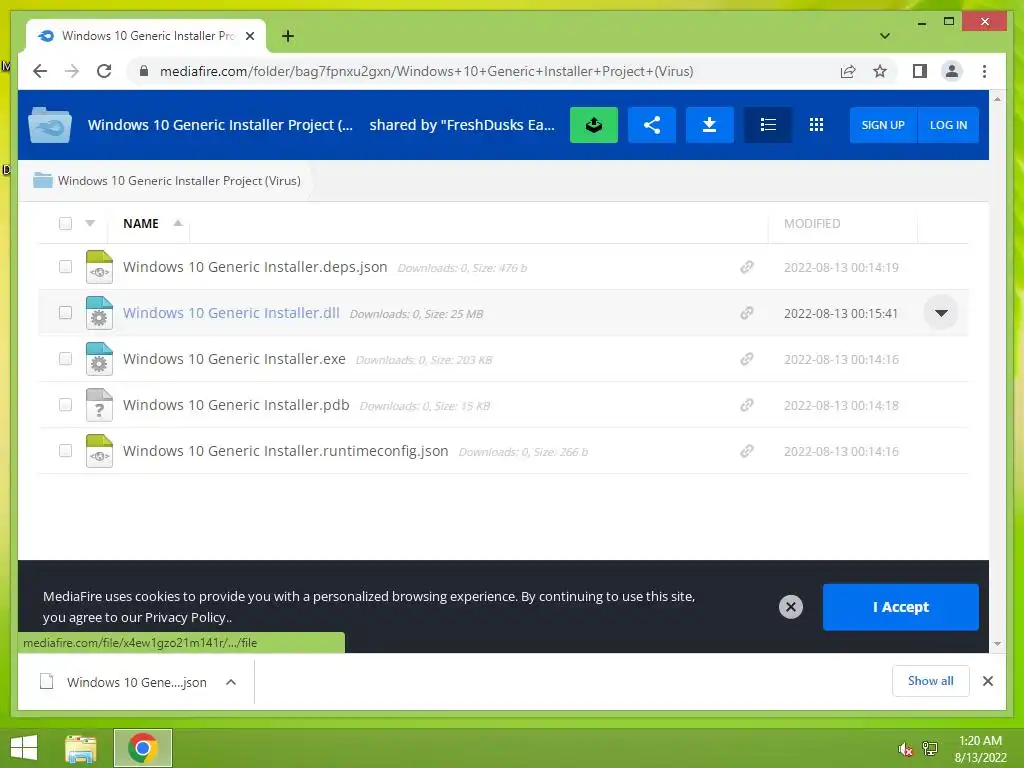Open Windows 10 Generic Installer.exe link
This screenshot has height=768, width=1024.
[x=234, y=359]
